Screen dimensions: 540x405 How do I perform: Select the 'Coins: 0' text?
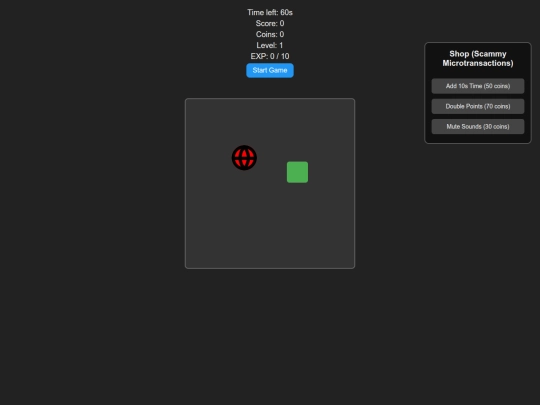[270, 34]
